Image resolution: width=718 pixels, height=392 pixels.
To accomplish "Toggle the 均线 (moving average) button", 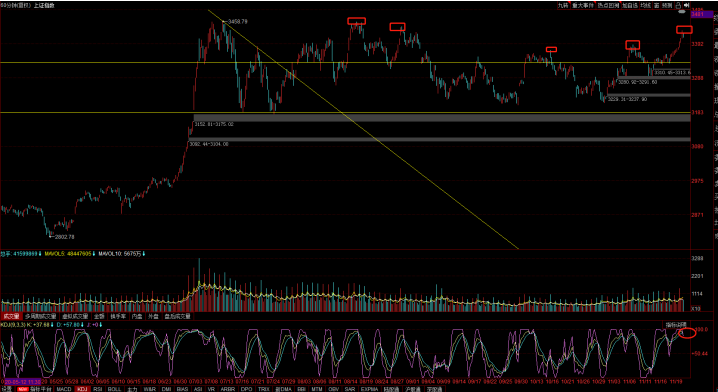I will (x=646, y=5).
